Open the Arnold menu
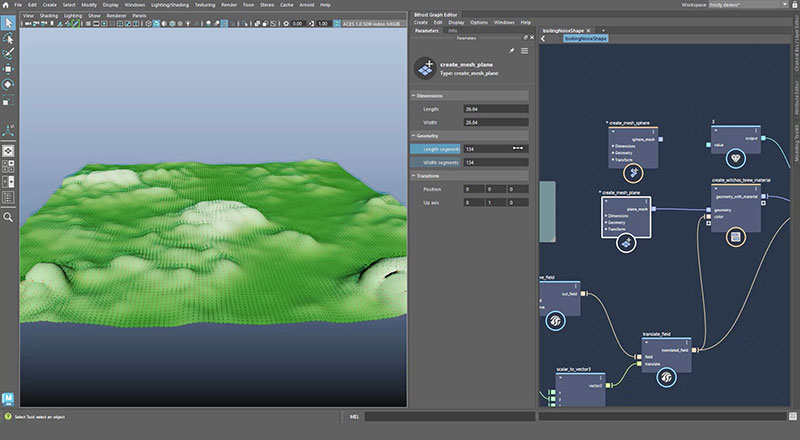This screenshot has width=800, height=440. (307, 5)
